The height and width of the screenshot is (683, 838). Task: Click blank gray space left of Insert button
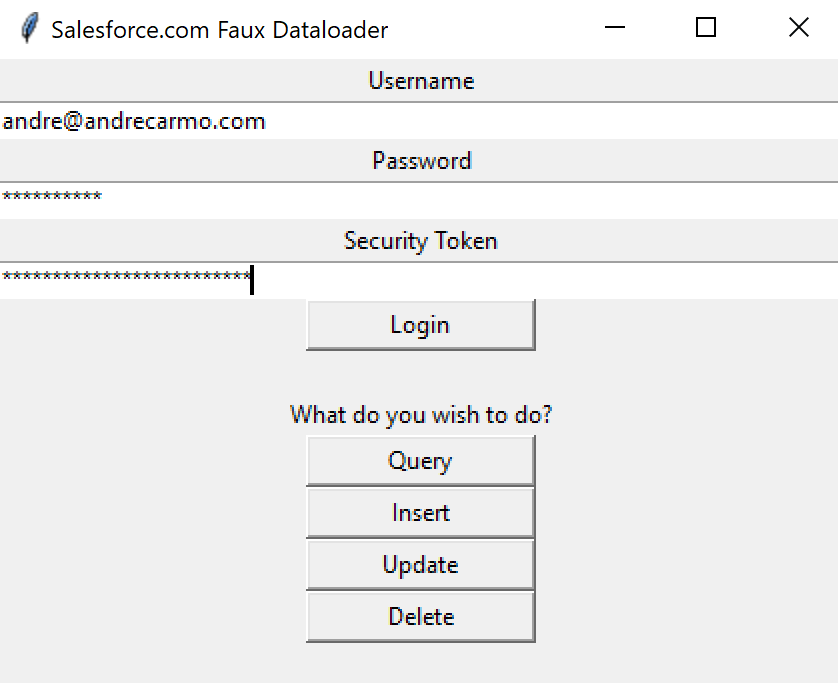pyautogui.click(x=150, y=513)
